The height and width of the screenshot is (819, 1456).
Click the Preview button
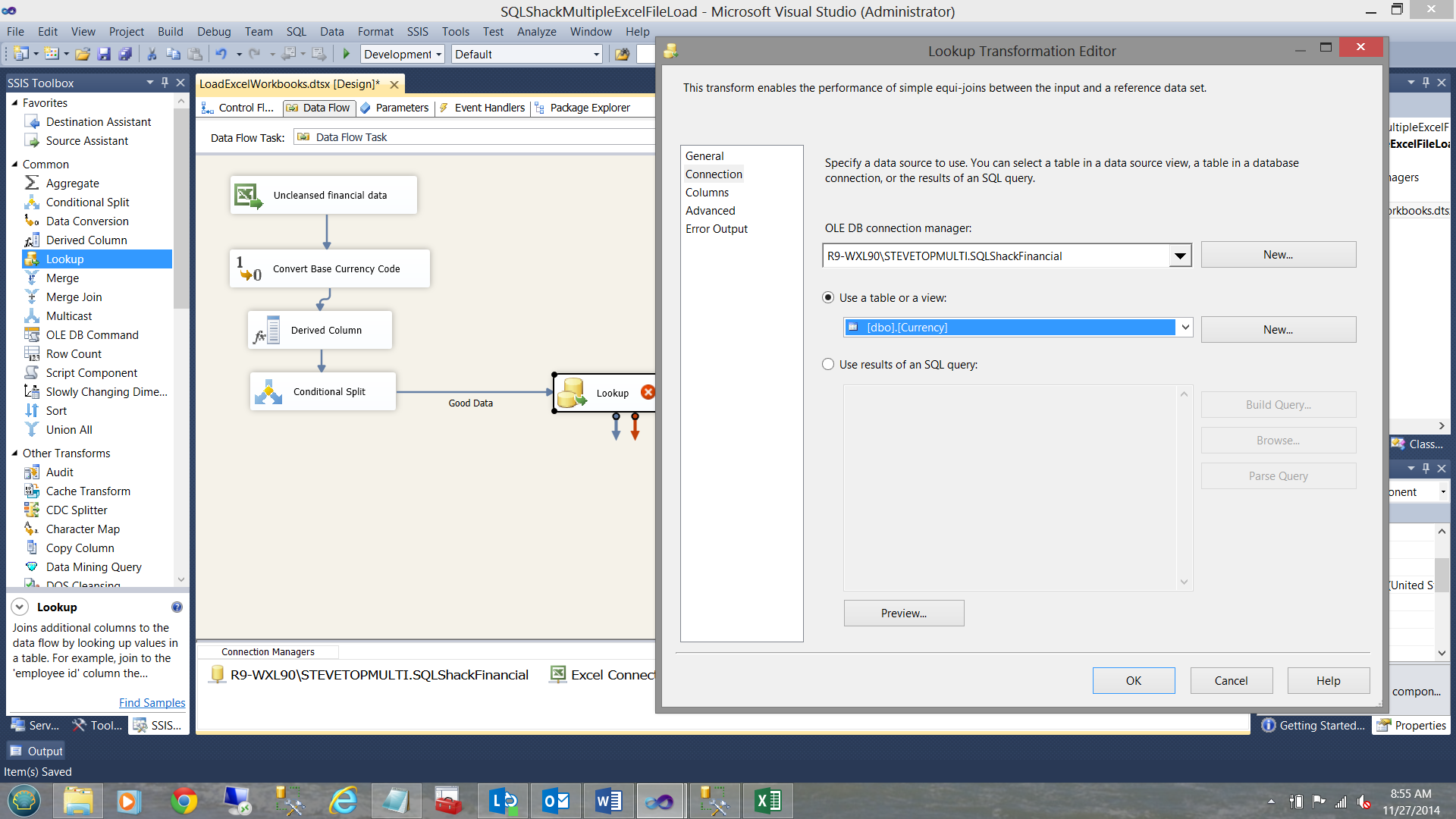tap(903, 613)
